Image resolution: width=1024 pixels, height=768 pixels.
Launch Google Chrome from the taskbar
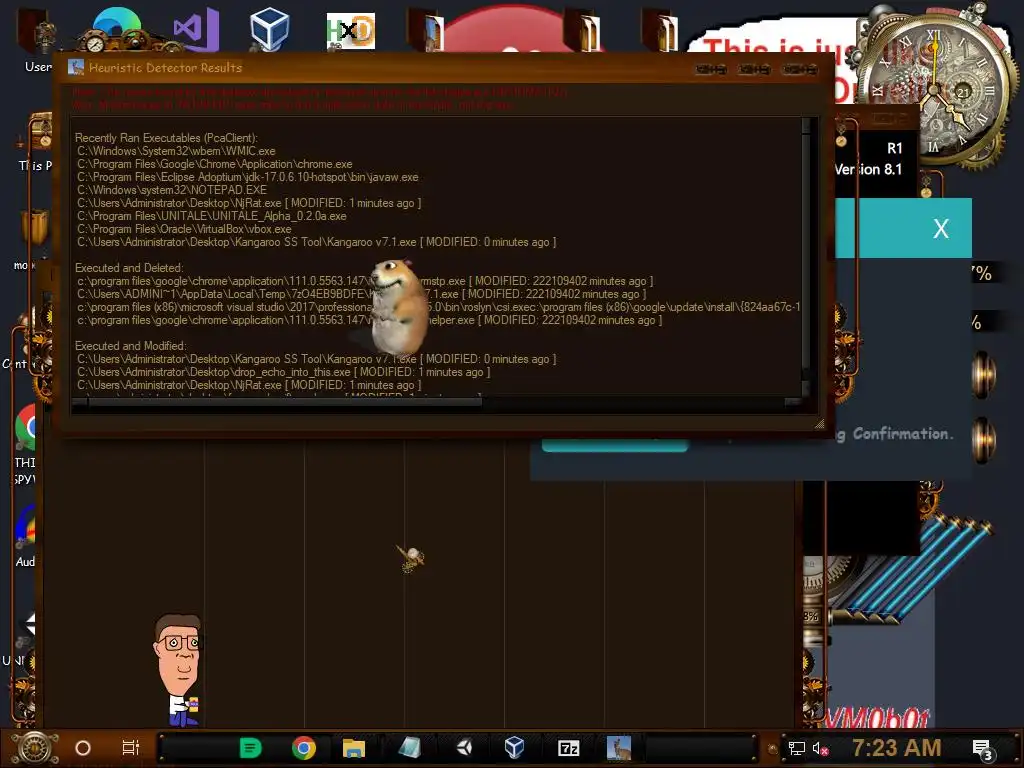304,748
